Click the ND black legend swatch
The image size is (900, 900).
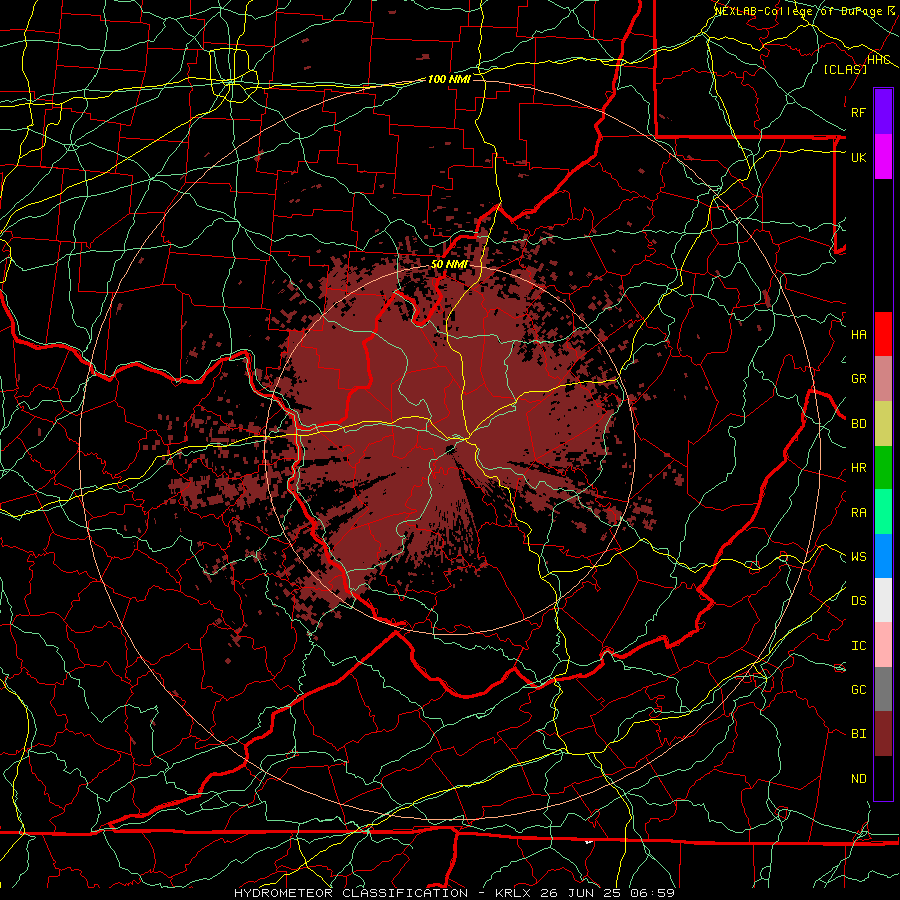(883, 778)
